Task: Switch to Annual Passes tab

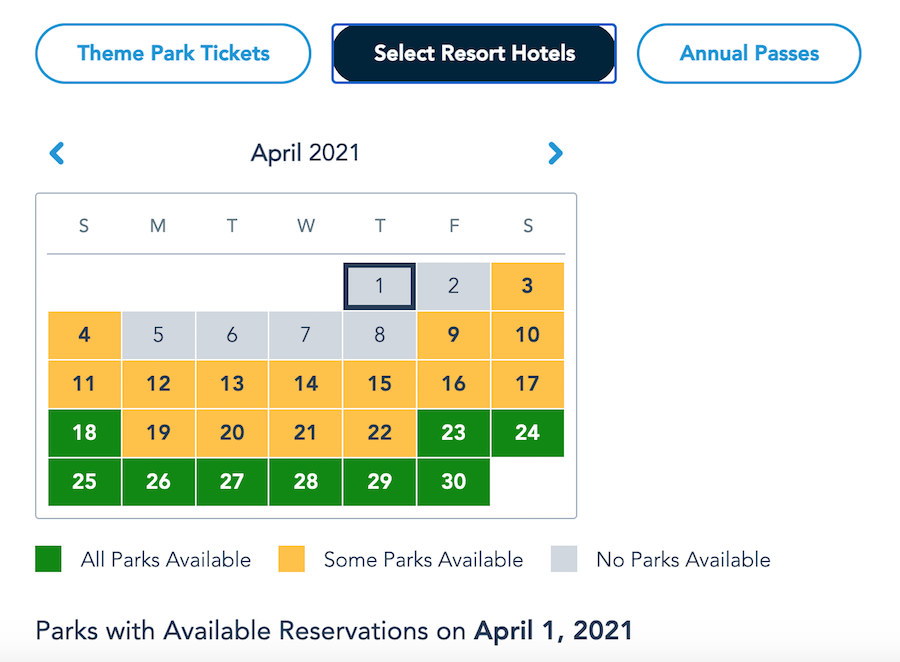Action: pos(749,53)
